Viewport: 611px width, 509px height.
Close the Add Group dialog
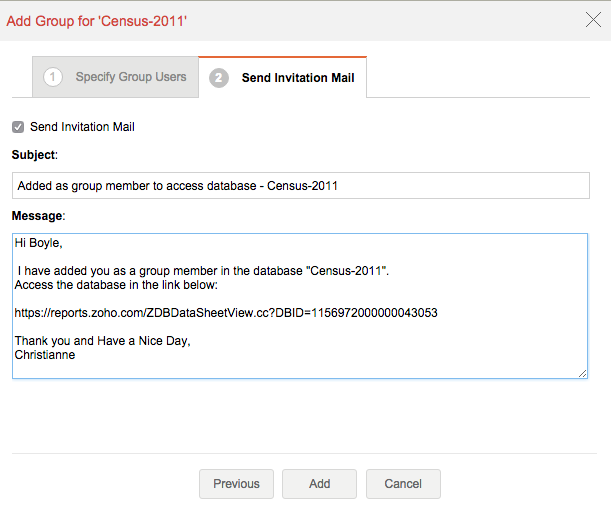click(591, 19)
